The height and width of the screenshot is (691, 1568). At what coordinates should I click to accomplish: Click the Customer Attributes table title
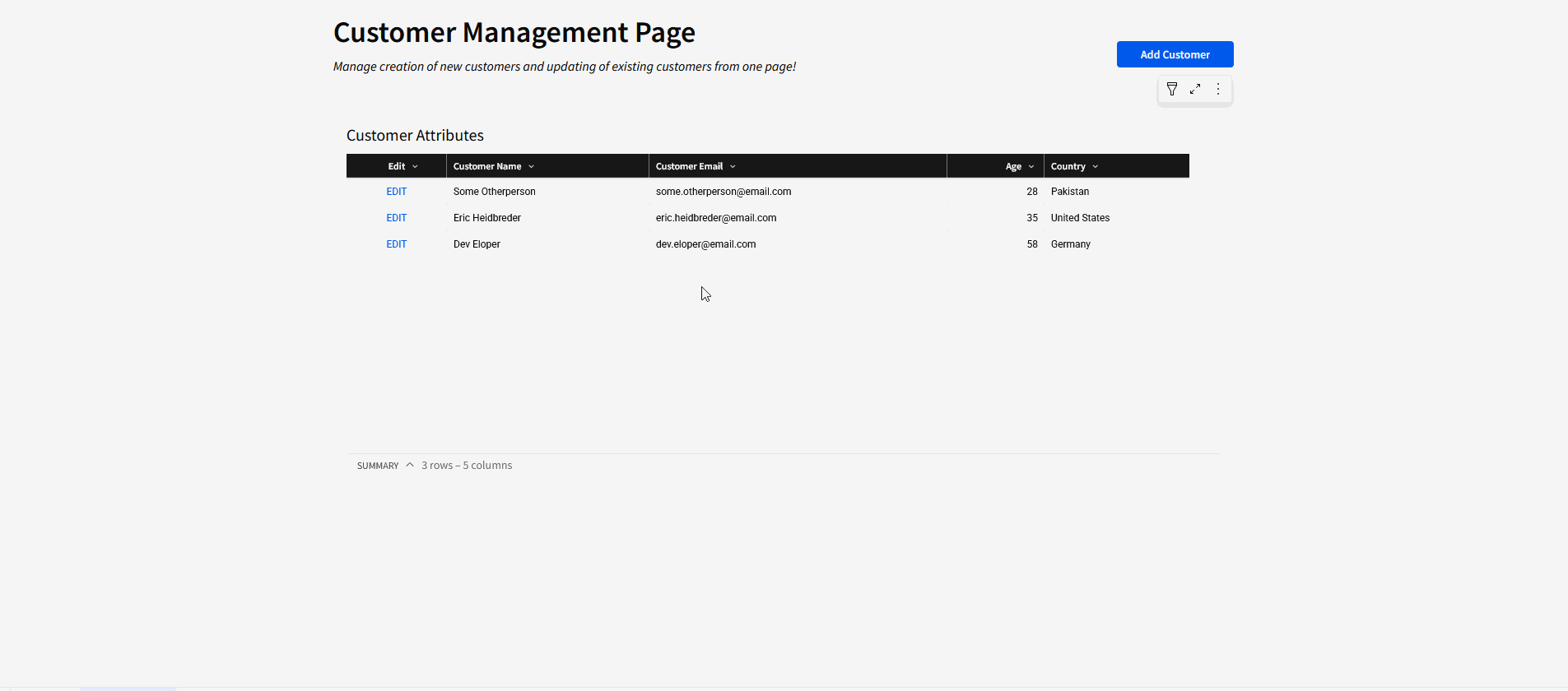coord(415,136)
